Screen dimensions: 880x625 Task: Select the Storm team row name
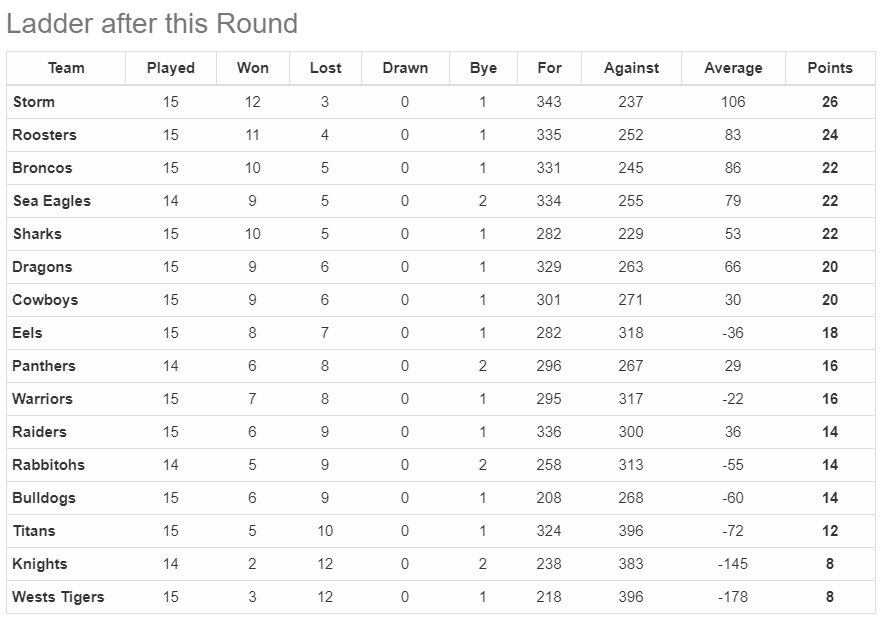click(34, 102)
